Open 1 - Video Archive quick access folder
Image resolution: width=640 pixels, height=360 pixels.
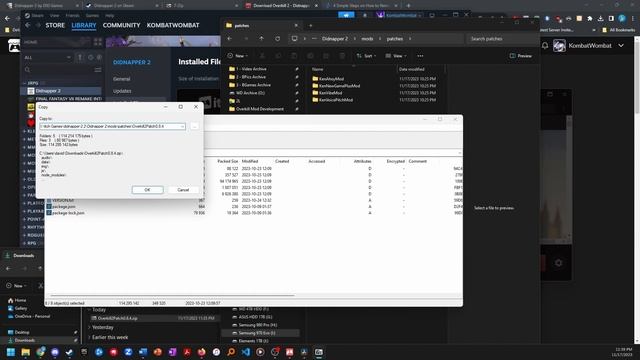[251, 69]
